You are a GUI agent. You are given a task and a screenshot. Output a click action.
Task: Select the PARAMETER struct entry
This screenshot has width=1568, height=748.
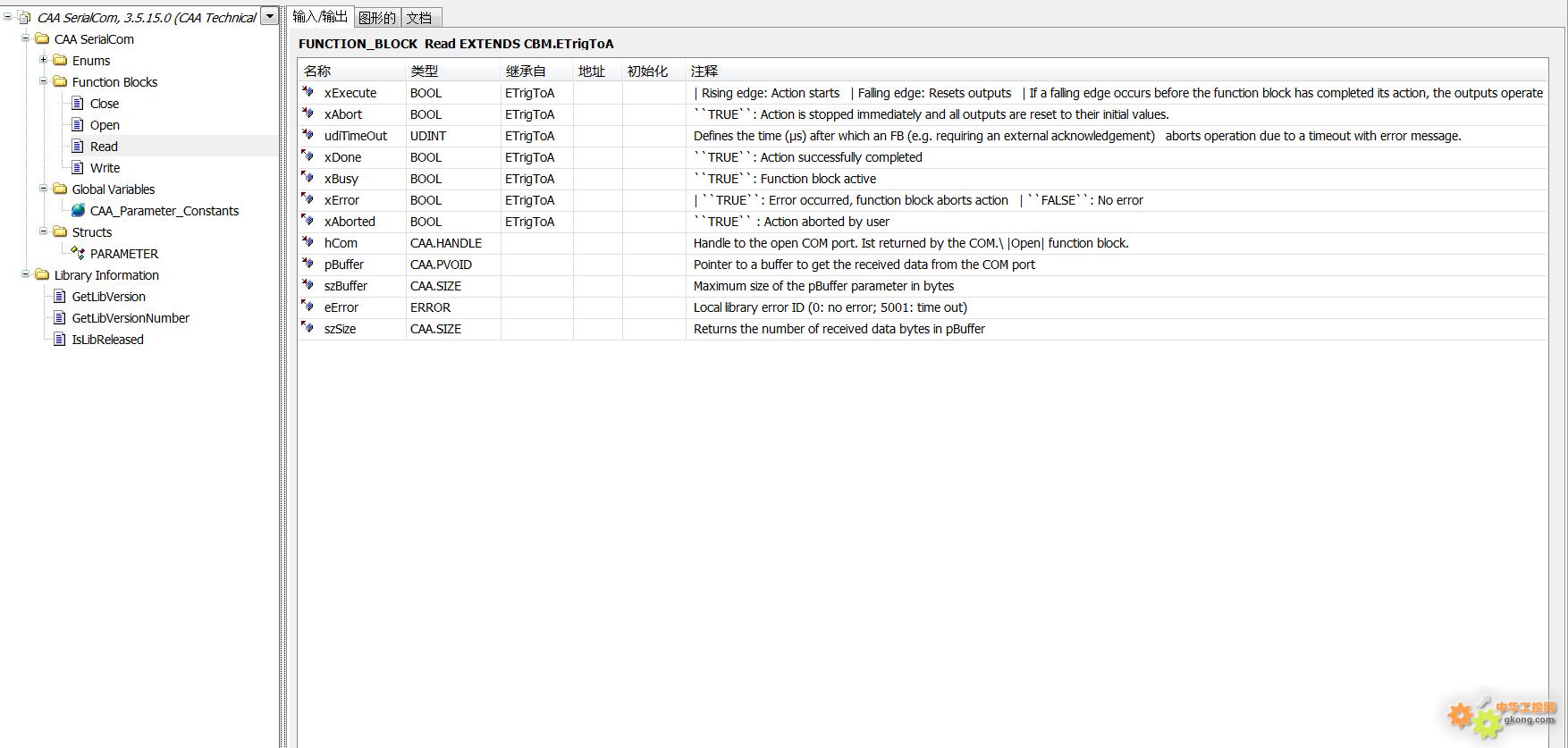point(124,254)
